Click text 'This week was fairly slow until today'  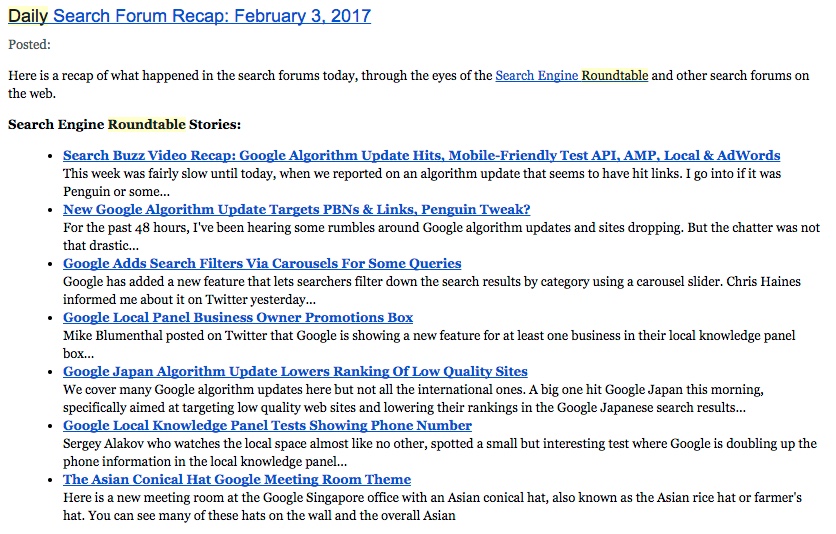tap(169, 174)
